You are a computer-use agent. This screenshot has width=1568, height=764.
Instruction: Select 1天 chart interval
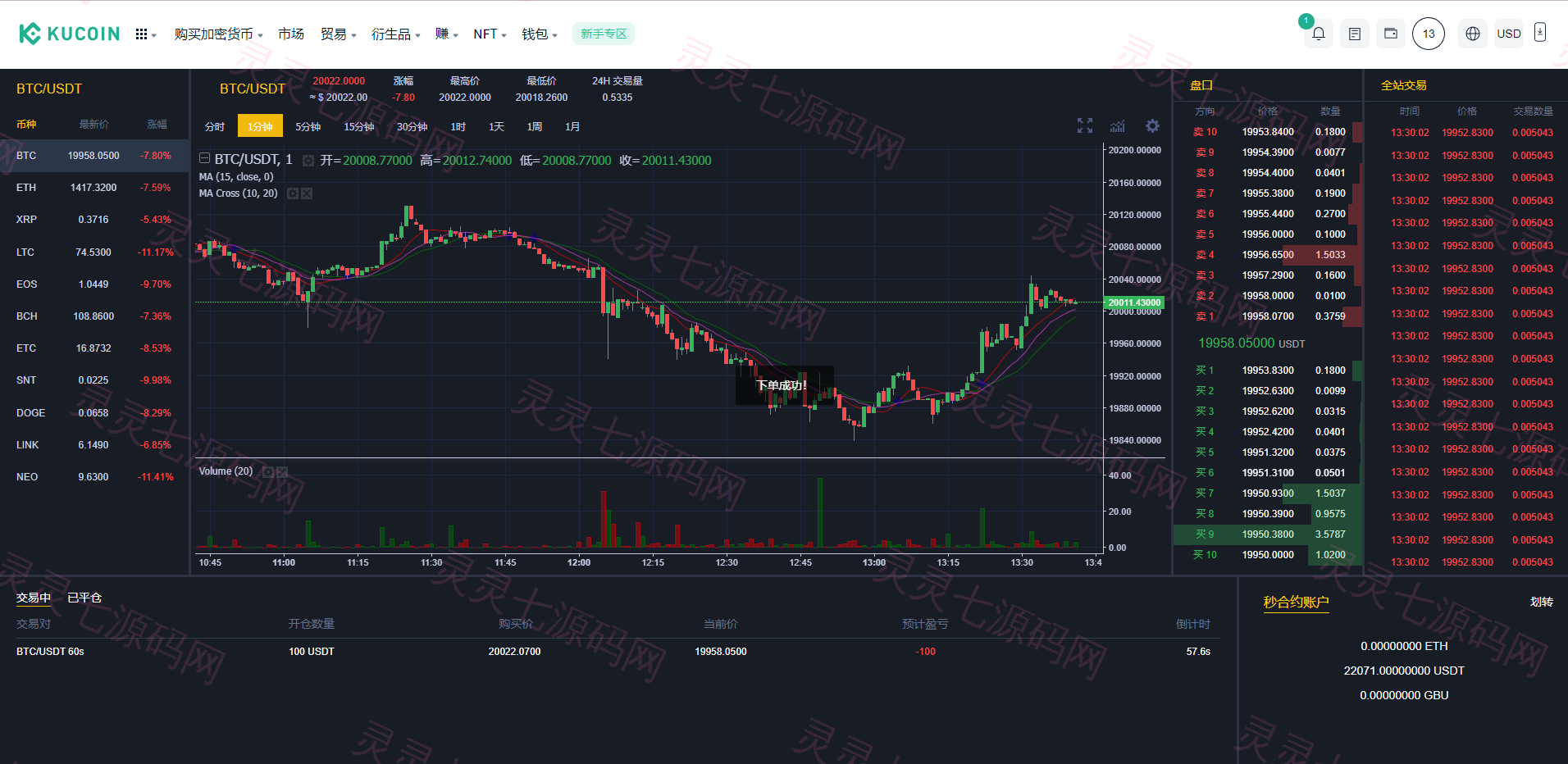497,126
